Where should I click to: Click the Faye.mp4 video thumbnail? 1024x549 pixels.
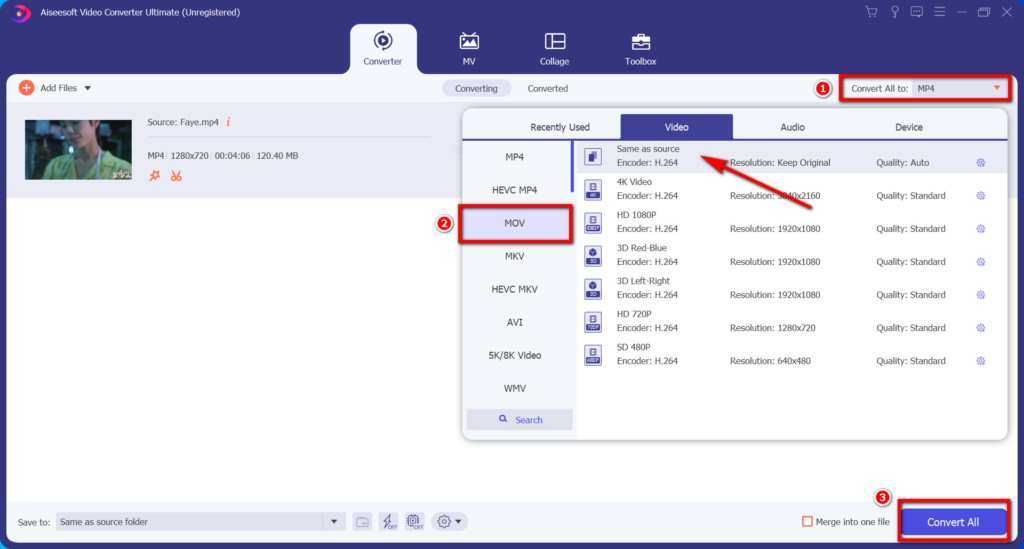[78, 150]
